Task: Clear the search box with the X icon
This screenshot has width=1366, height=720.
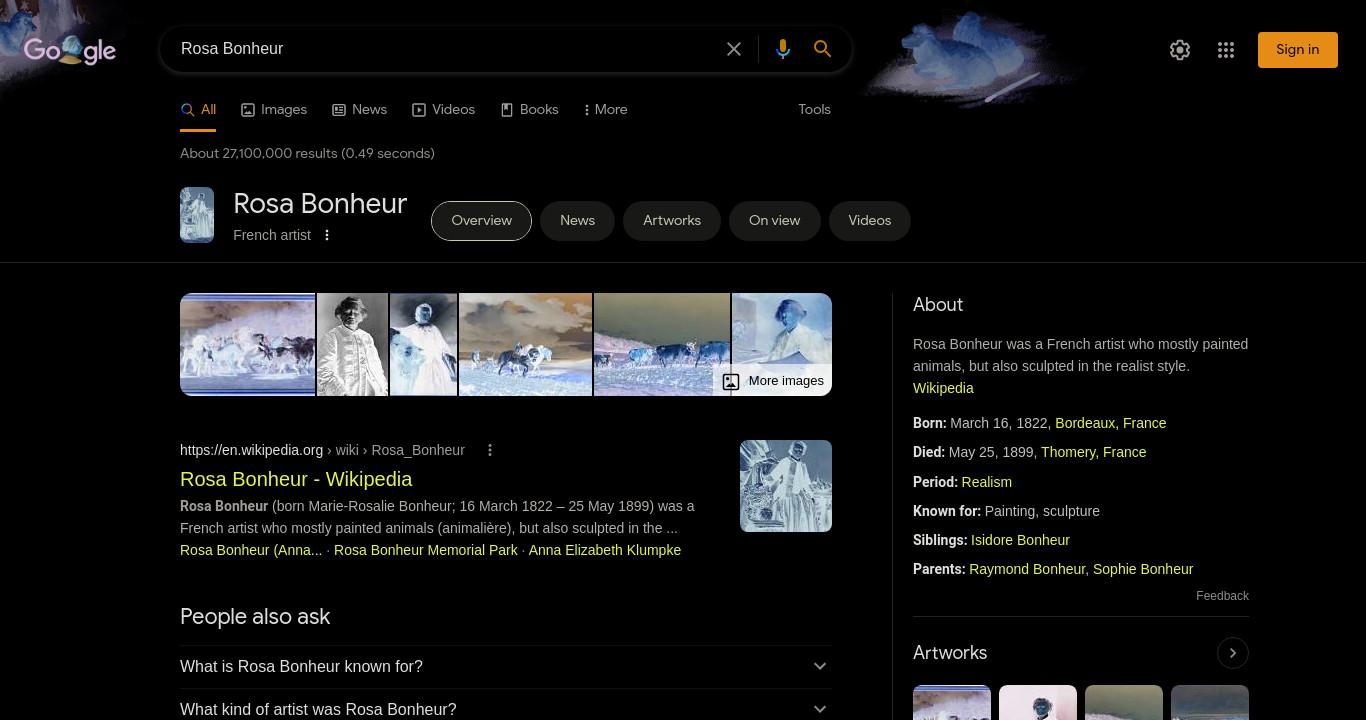Action: tap(734, 49)
